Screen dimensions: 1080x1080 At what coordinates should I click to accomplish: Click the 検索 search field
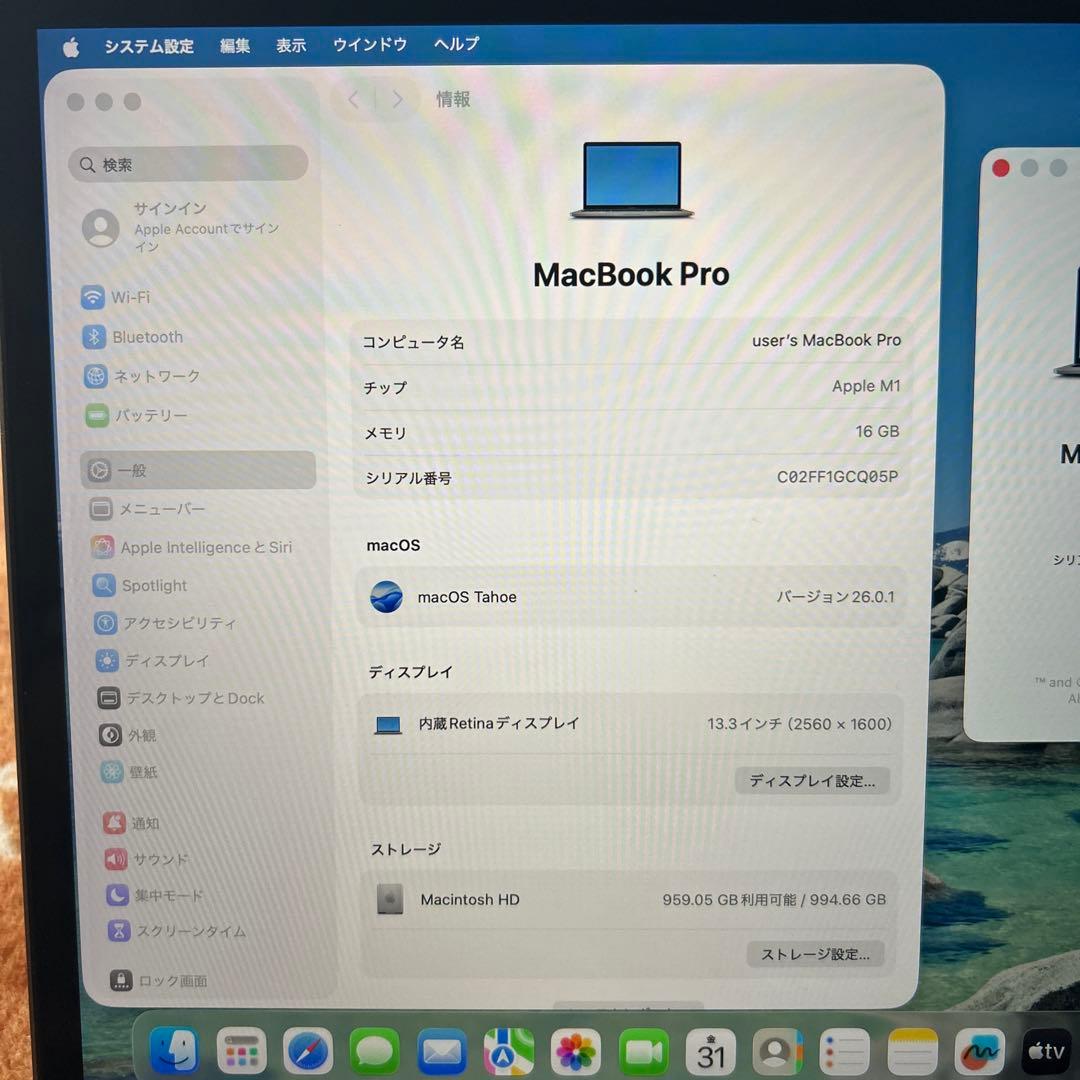point(187,164)
